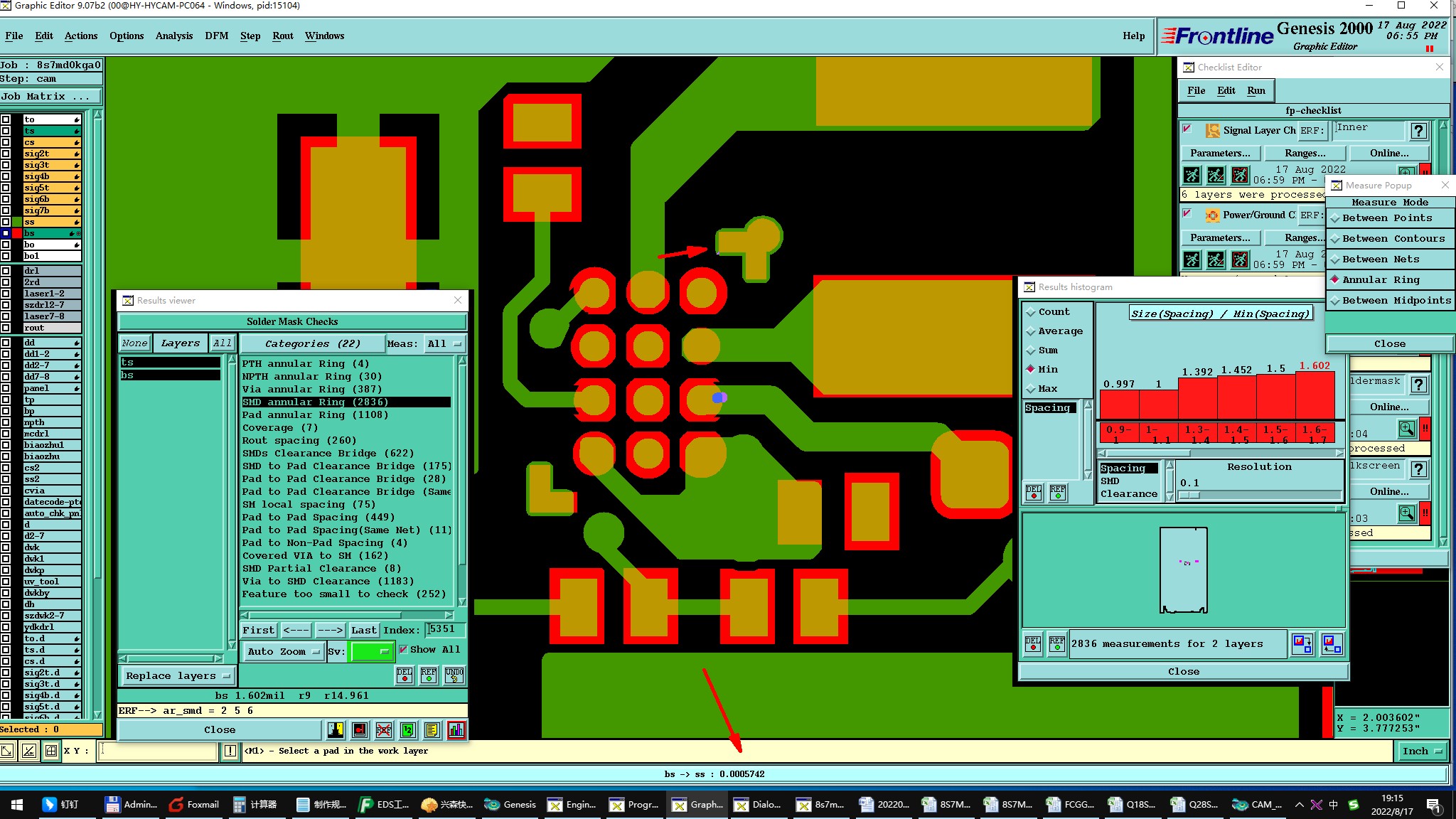Open the Replace layers dropdown

pyautogui.click(x=177, y=675)
